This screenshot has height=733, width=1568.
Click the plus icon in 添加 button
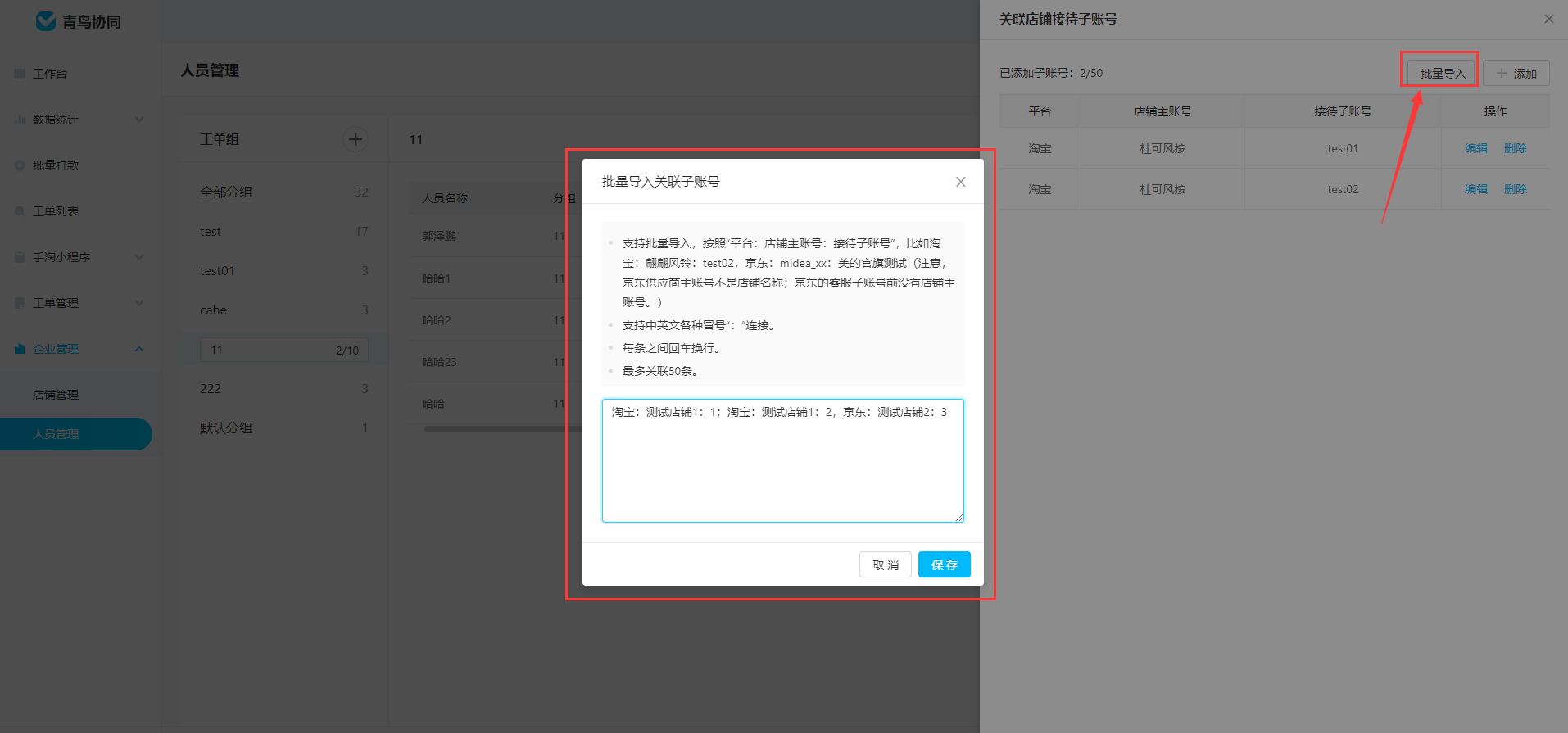[1502, 73]
